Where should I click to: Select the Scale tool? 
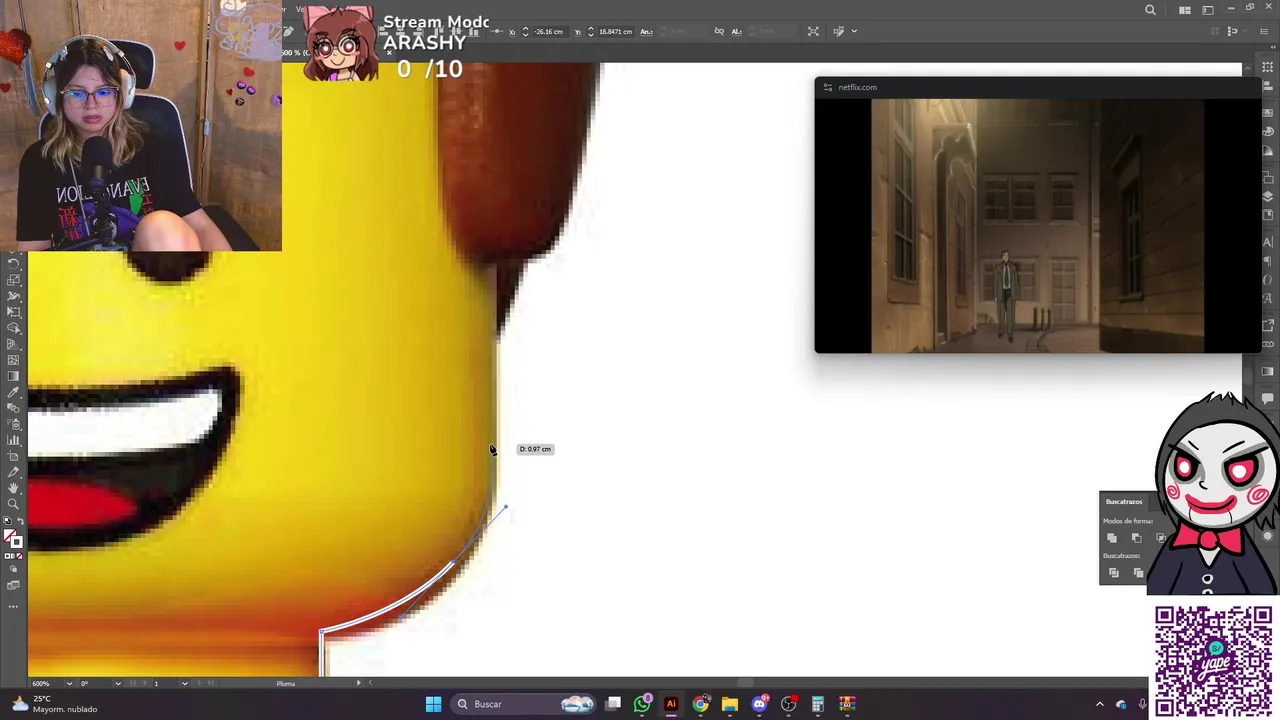coord(13,280)
